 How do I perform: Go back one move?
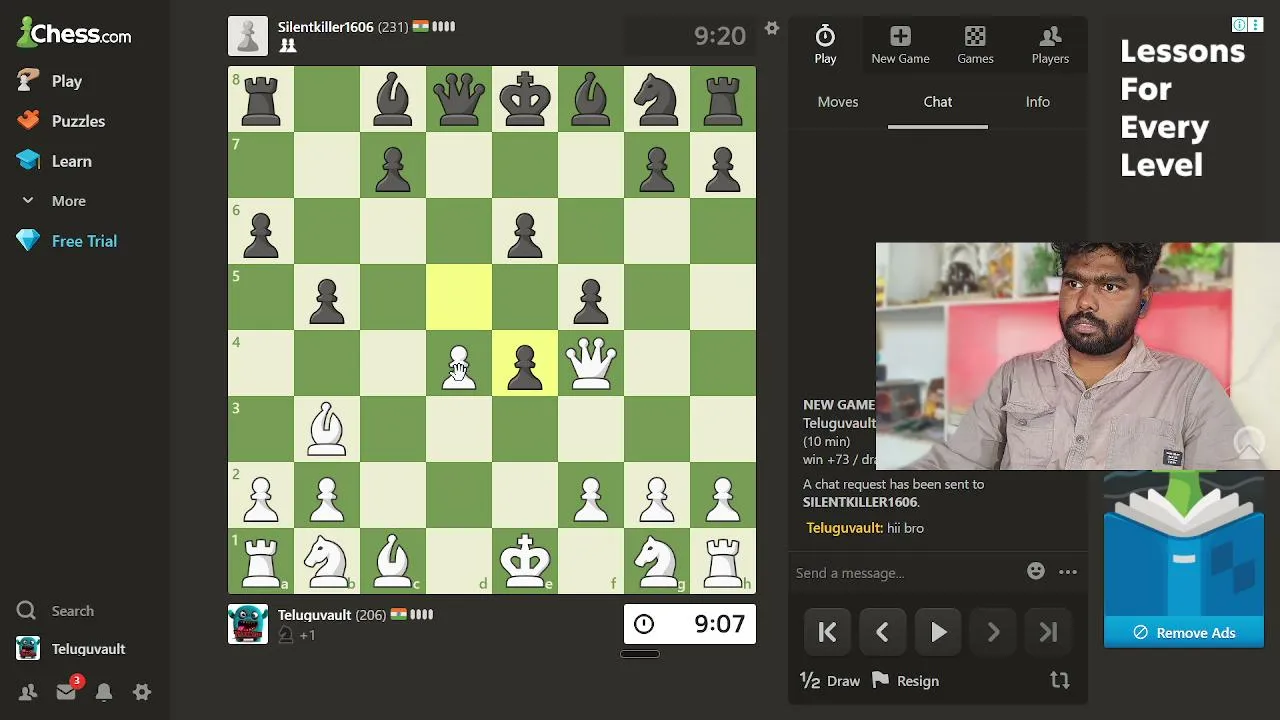882,632
